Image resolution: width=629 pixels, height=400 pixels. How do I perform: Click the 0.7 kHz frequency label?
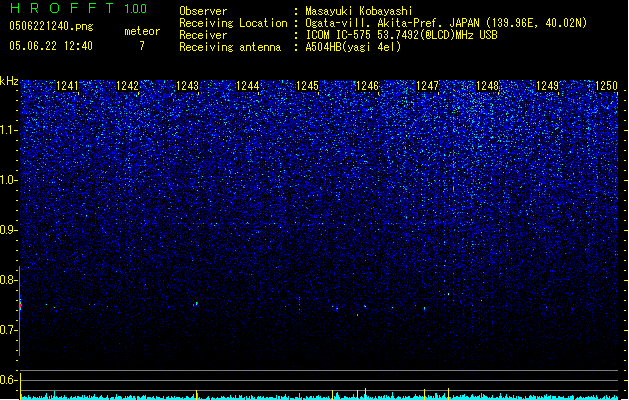[x=9, y=330]
